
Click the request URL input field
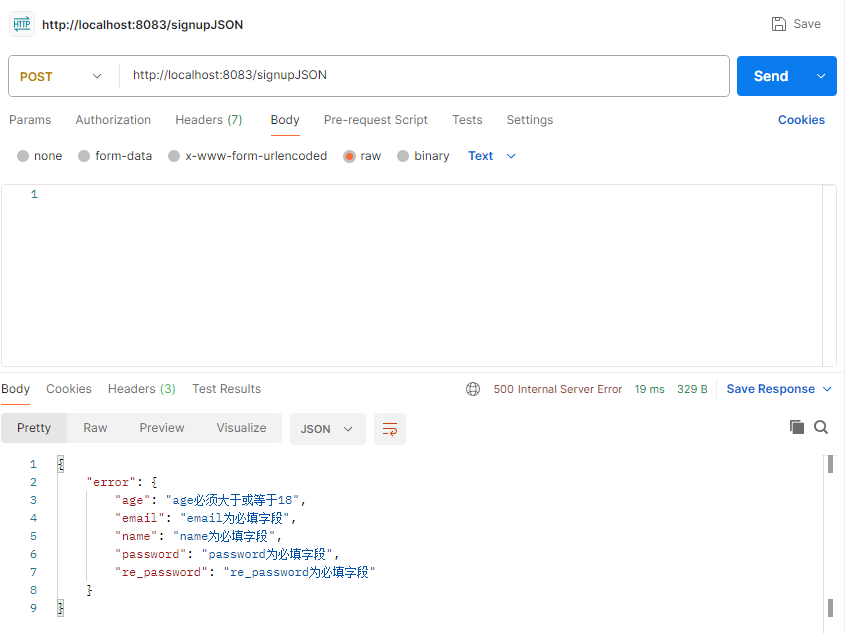point(425,75)
